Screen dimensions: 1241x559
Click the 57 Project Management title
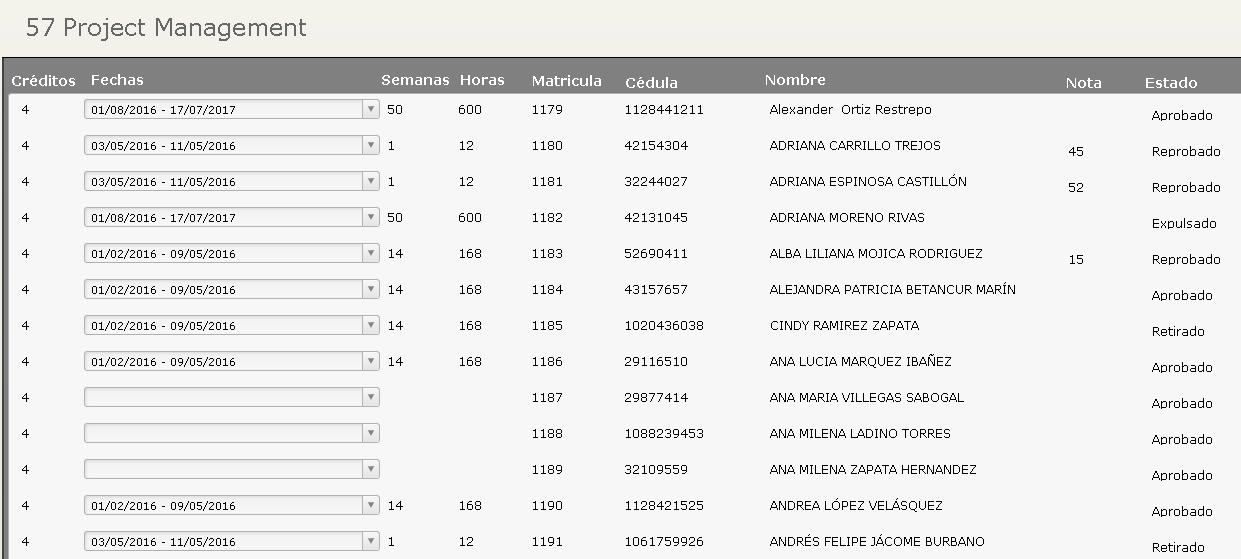pyautogui.click(x=166, y=28)
